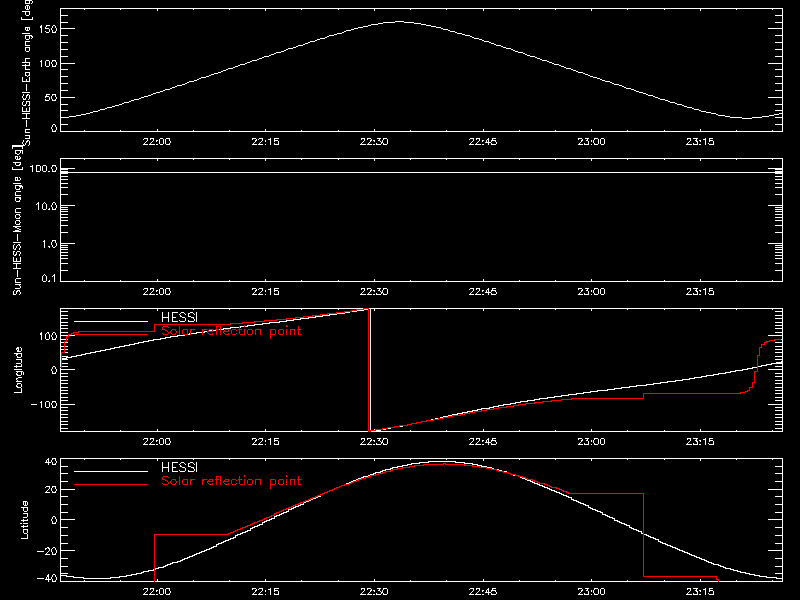The height and width of the screenshot is (600, 800).
Task: Click the flat Moon angle line
Action: (421, 172)
